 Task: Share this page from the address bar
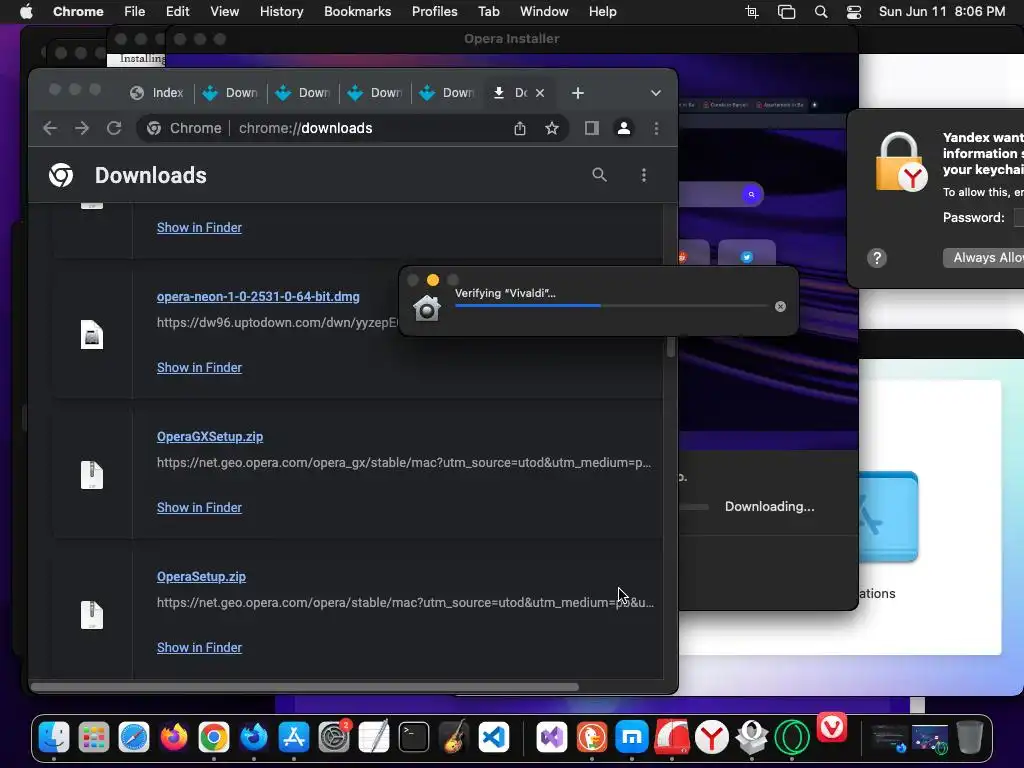click(520, 128)
